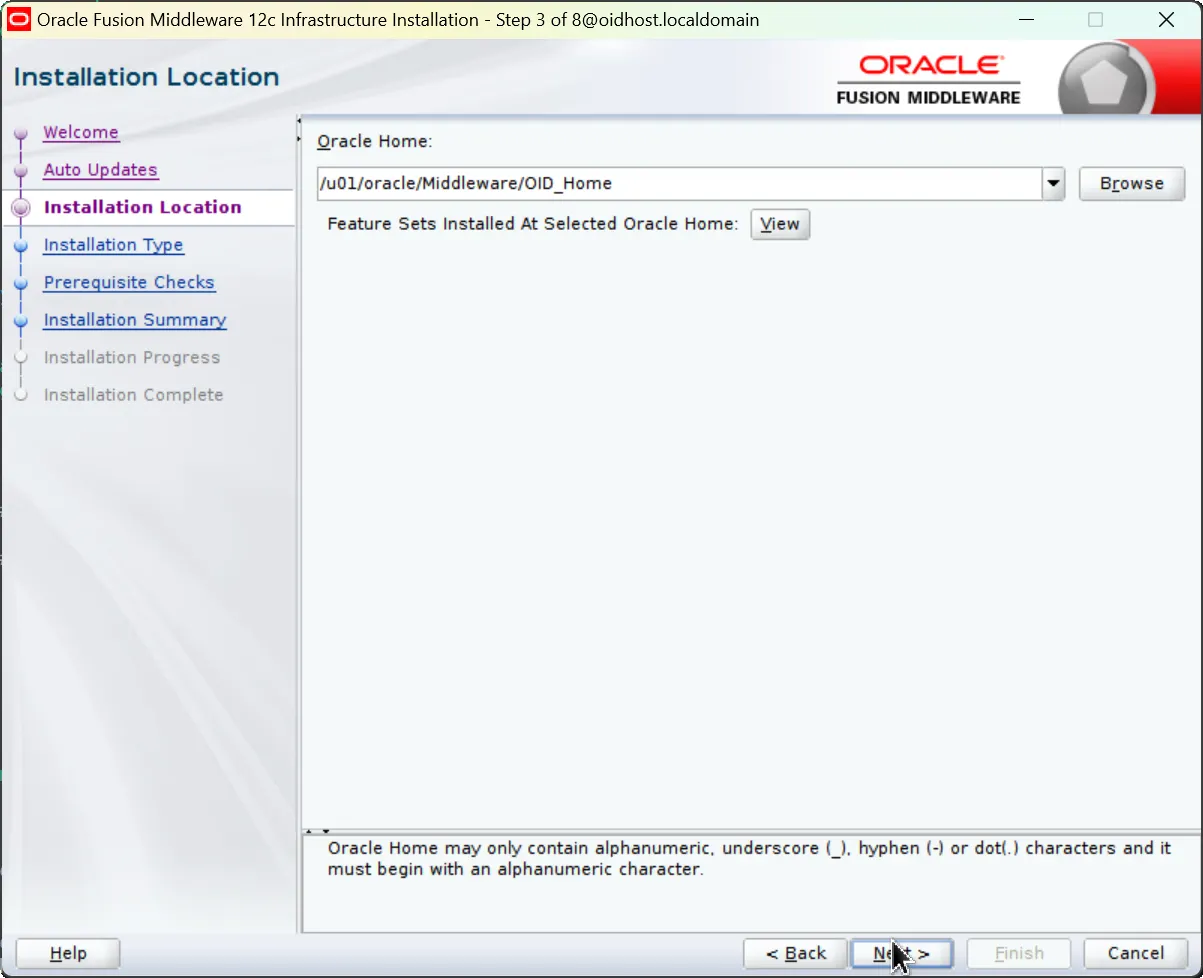The height and width of the screenshot is (978, 1203).
Task: Click the Installation Type step bullet icon
Action: 21,246
